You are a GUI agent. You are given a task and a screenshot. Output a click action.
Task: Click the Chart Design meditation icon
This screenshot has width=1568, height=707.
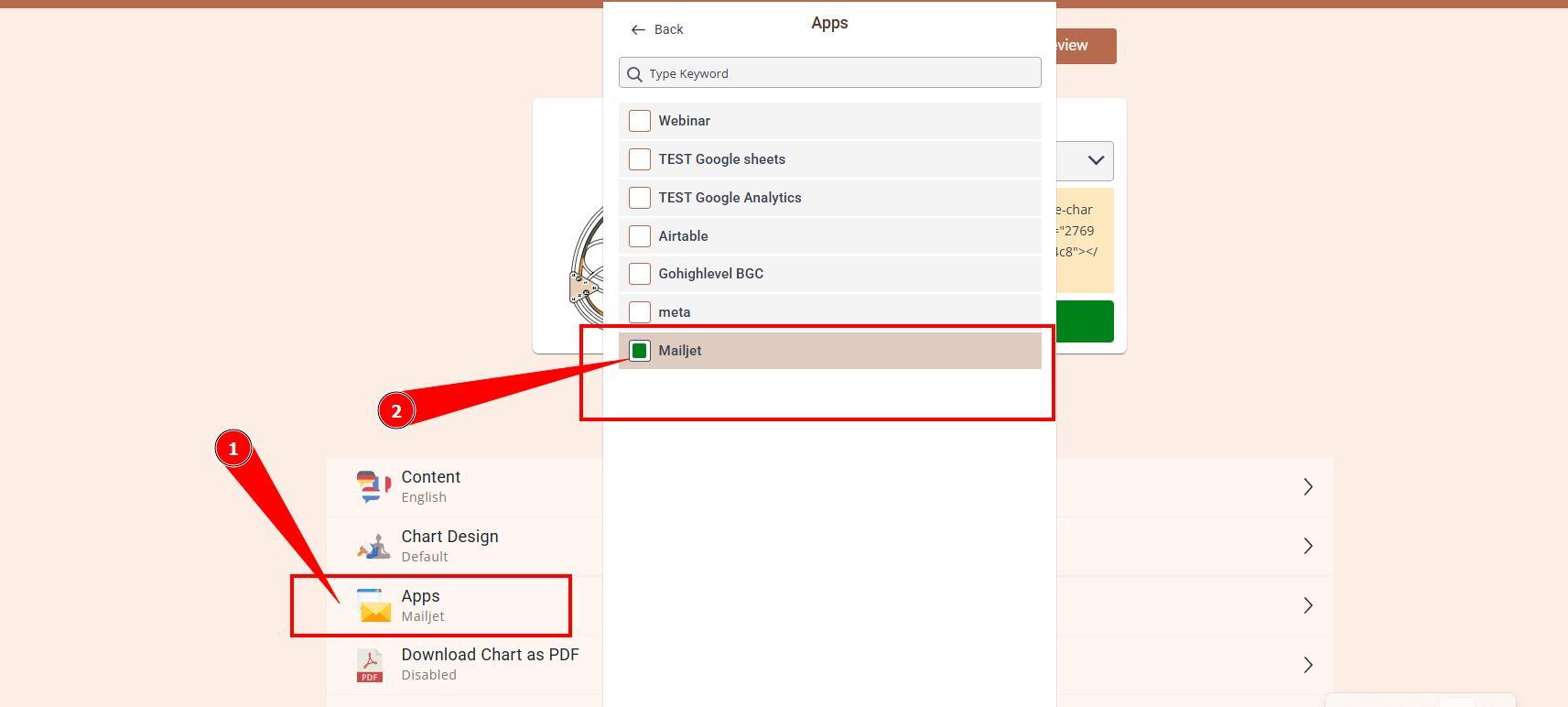click(x=373, y=547)
